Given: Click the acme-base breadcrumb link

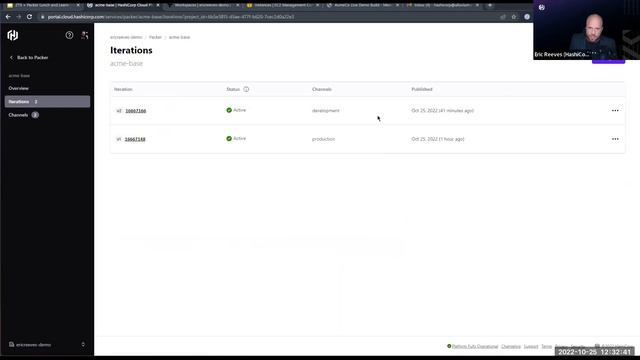Looking at the screenshot, I should [x=180, y=37].
